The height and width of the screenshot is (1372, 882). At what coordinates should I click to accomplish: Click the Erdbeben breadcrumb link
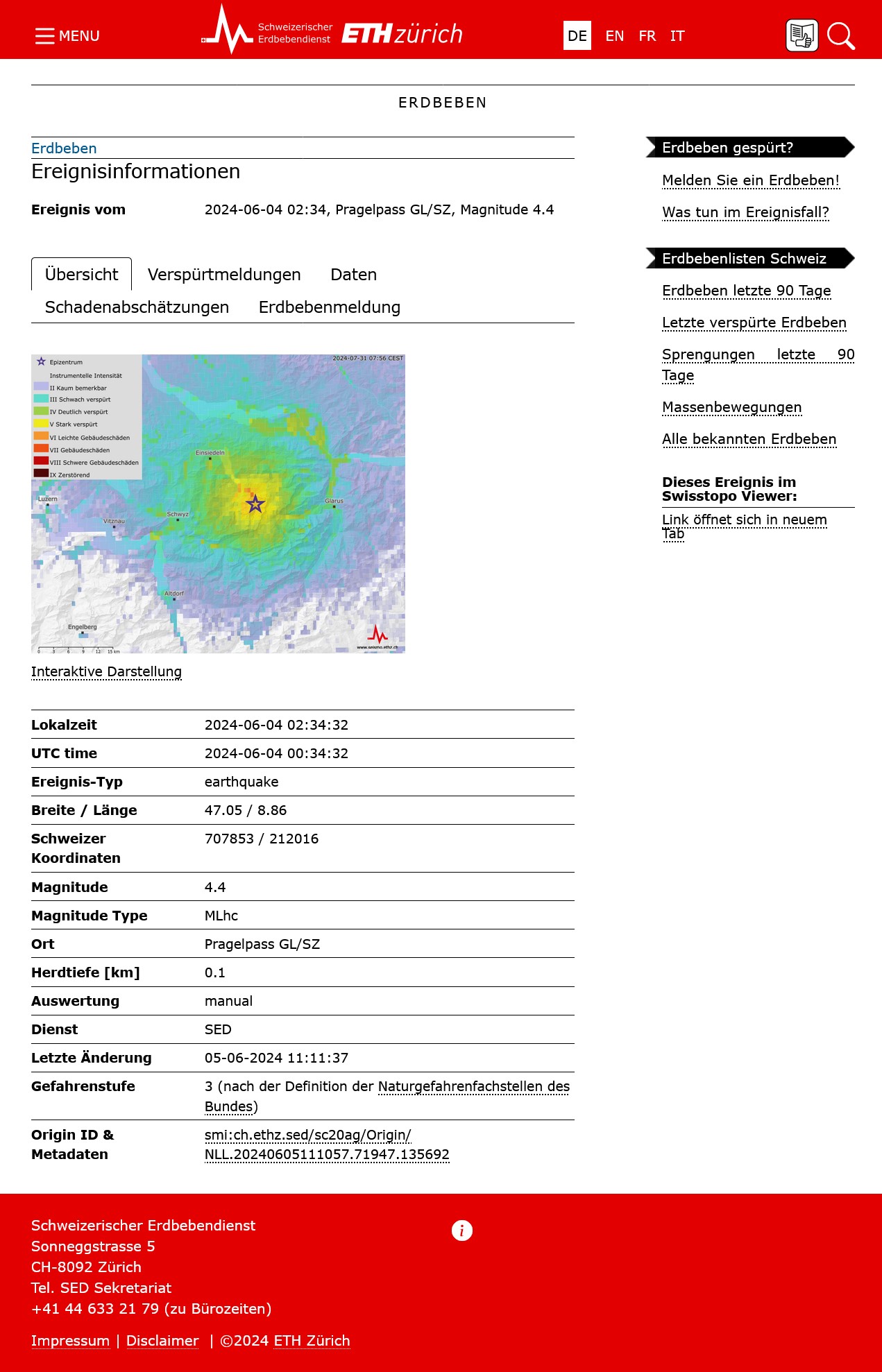(x=64, y=148)
